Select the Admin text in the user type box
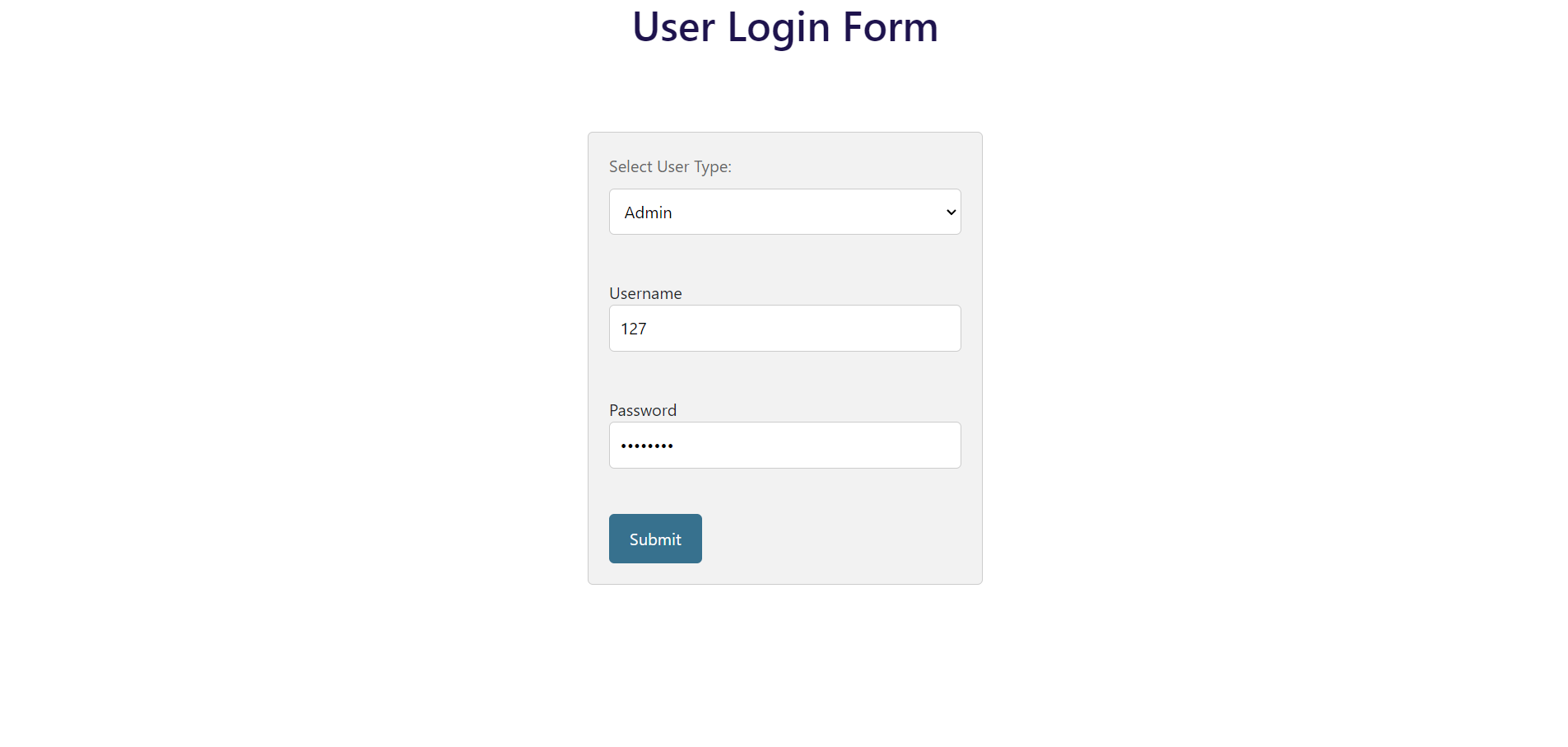The image size is (1568, 747). pos(648,212)
